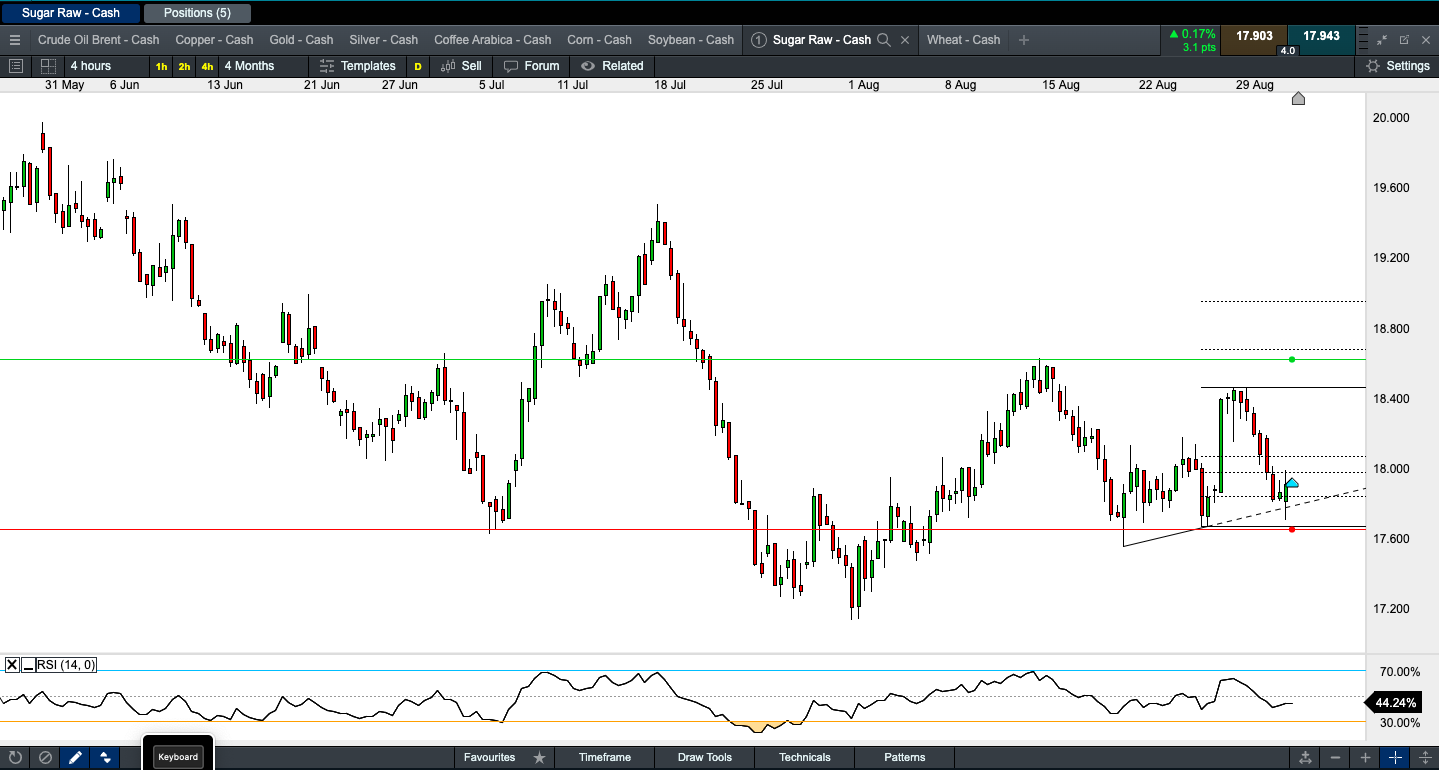Image resolution: width=1439 pixels, height=770 pixels.
Task: Add a new chart tab with the plus icon
Action: [1024, 40]
